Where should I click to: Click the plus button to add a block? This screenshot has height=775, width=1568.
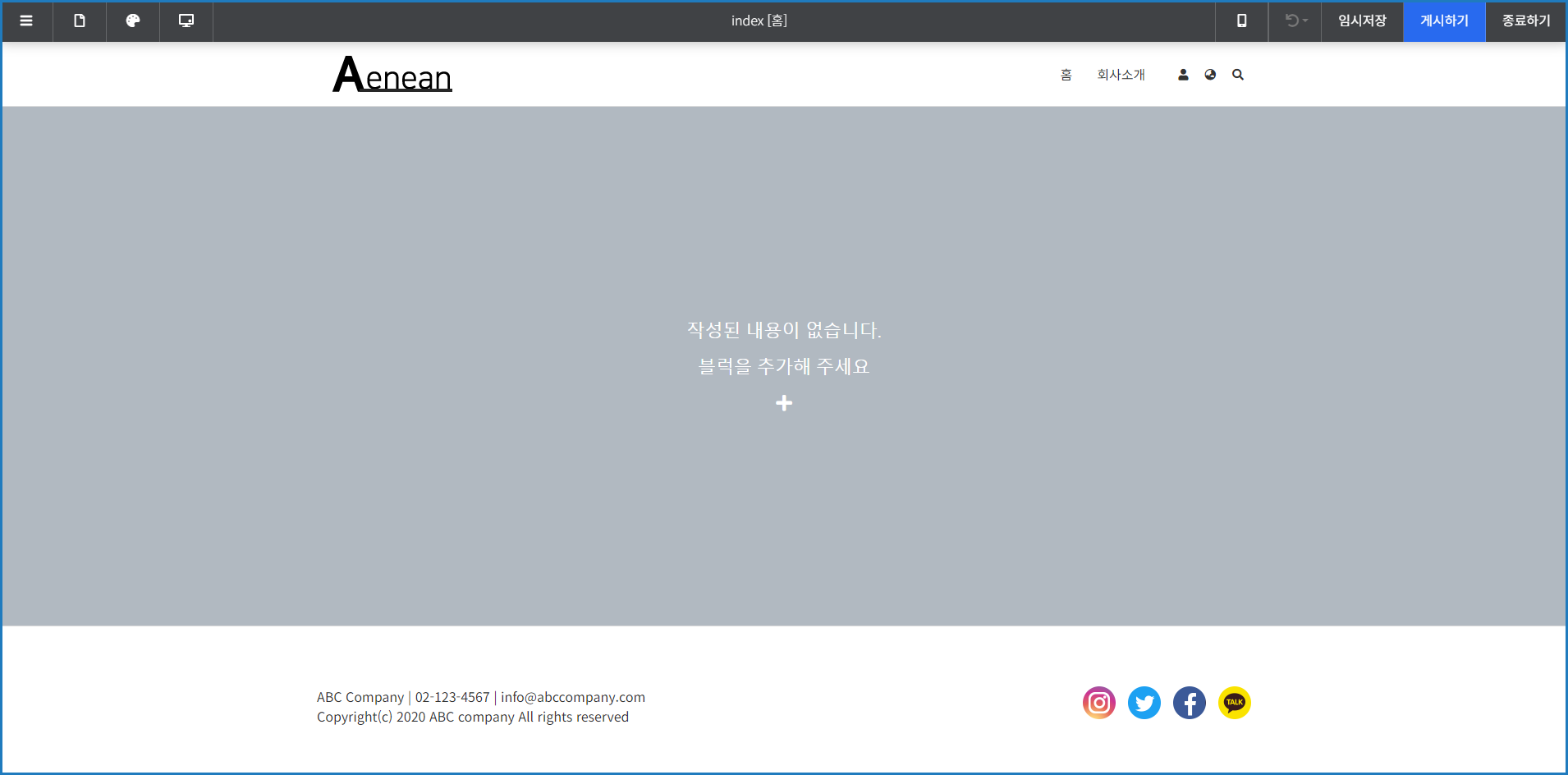point(784,403)
